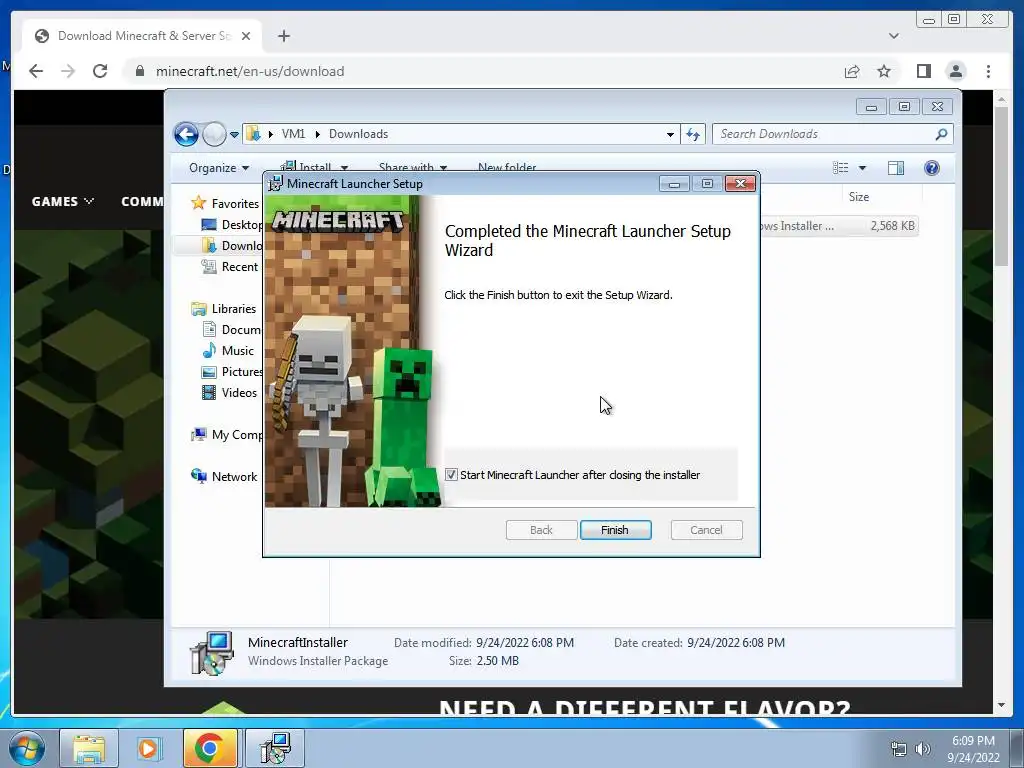Select Network in navigation pane
The height and width of the screenshot is (768, 1024).
click(224, 477)
